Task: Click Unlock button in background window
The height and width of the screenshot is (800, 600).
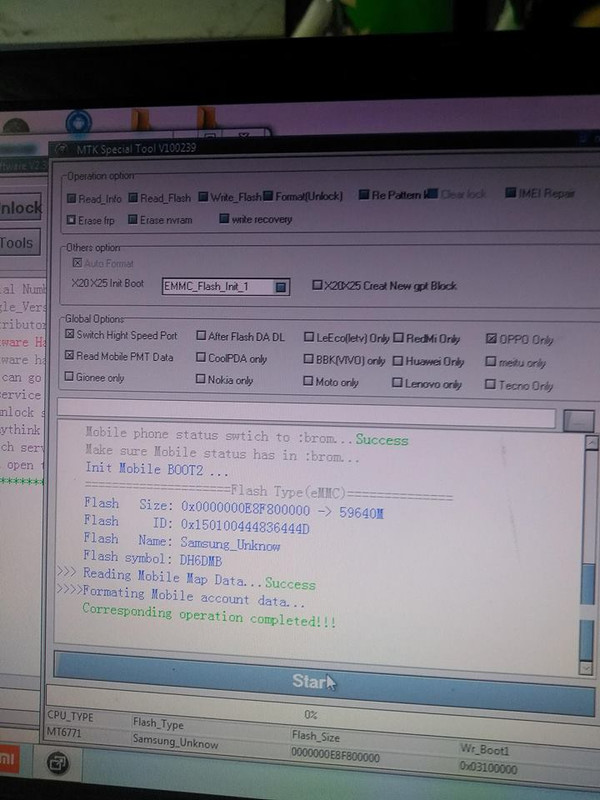Action: click(x=20, y=207)
